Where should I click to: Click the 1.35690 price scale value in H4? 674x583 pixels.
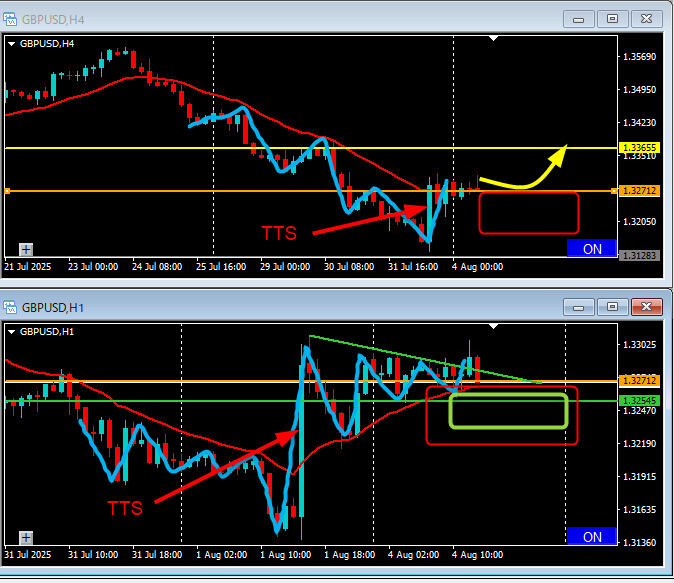tap(639, 57)
